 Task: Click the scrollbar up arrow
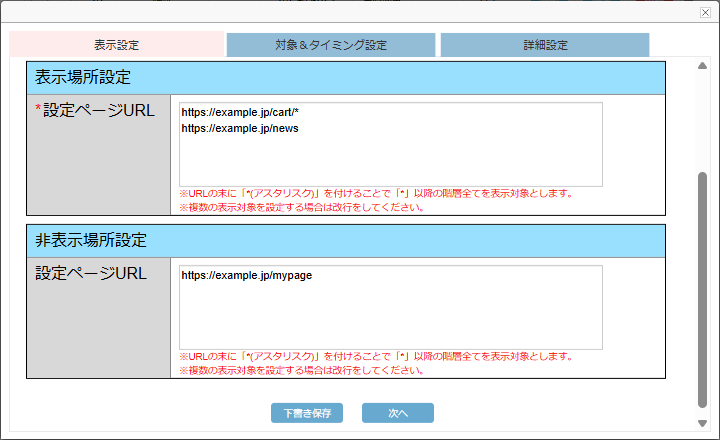point(702,66)
